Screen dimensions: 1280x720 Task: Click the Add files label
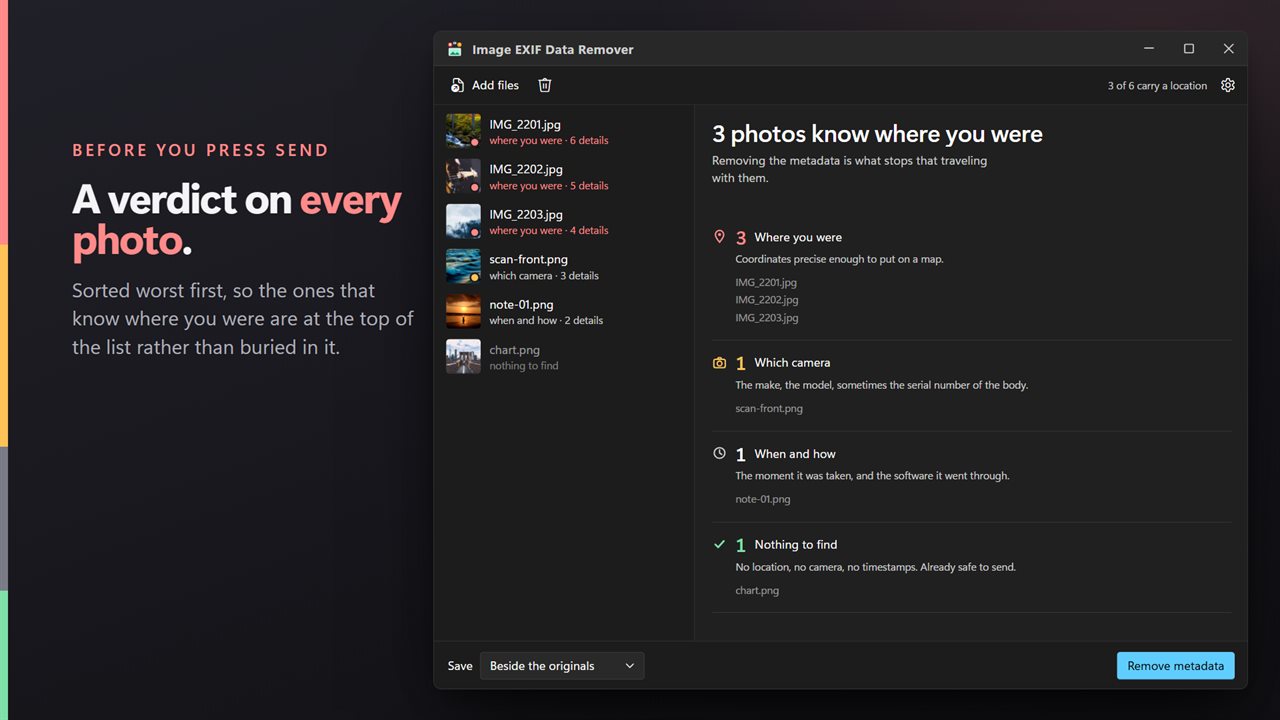tap(495, 85)
